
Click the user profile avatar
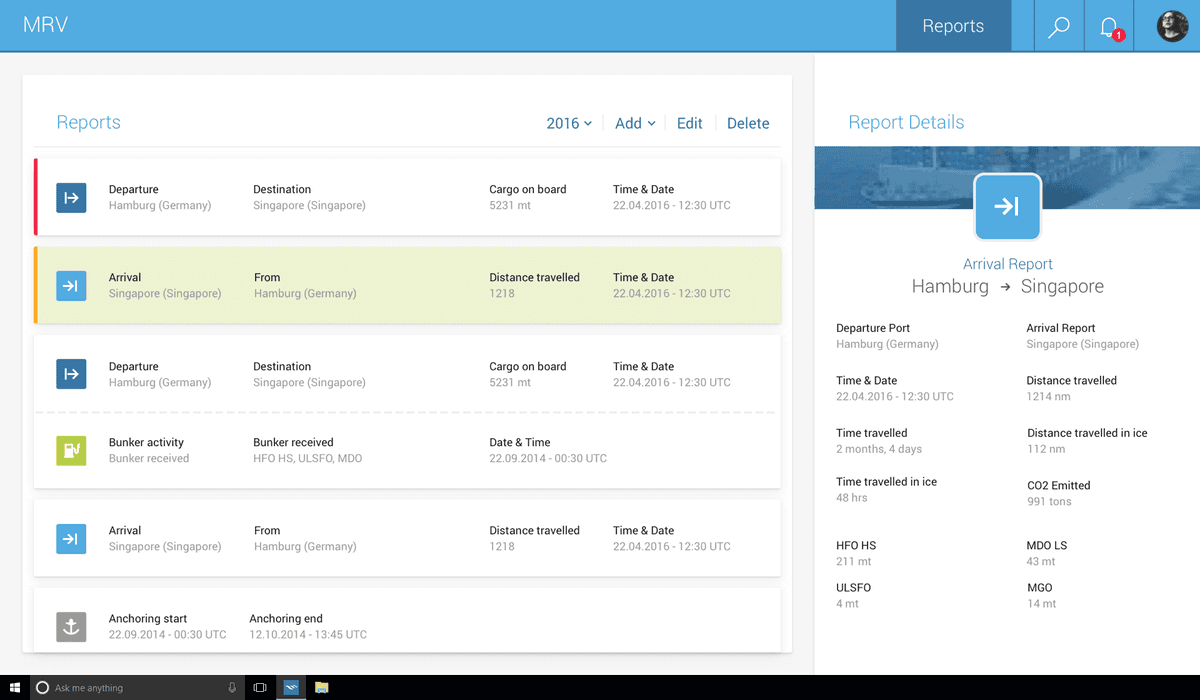click(x=1172, y=27)
